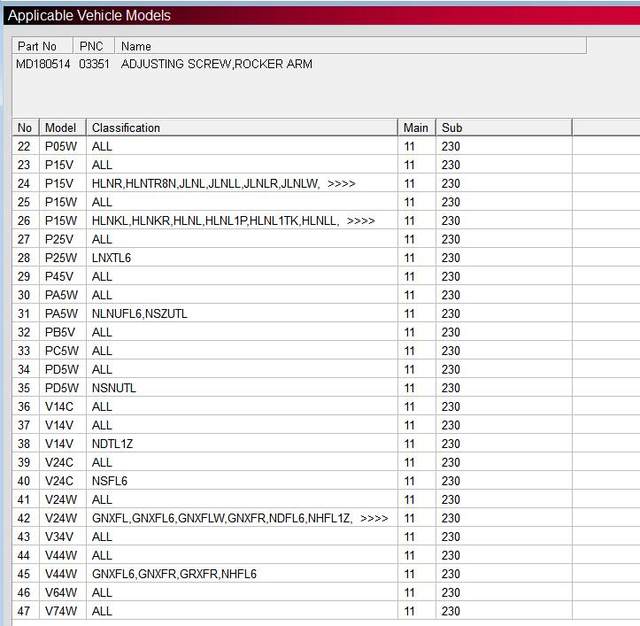This screenshot has height=626, width=640.
Task: Select PNC value 03351
Action: 94,64
